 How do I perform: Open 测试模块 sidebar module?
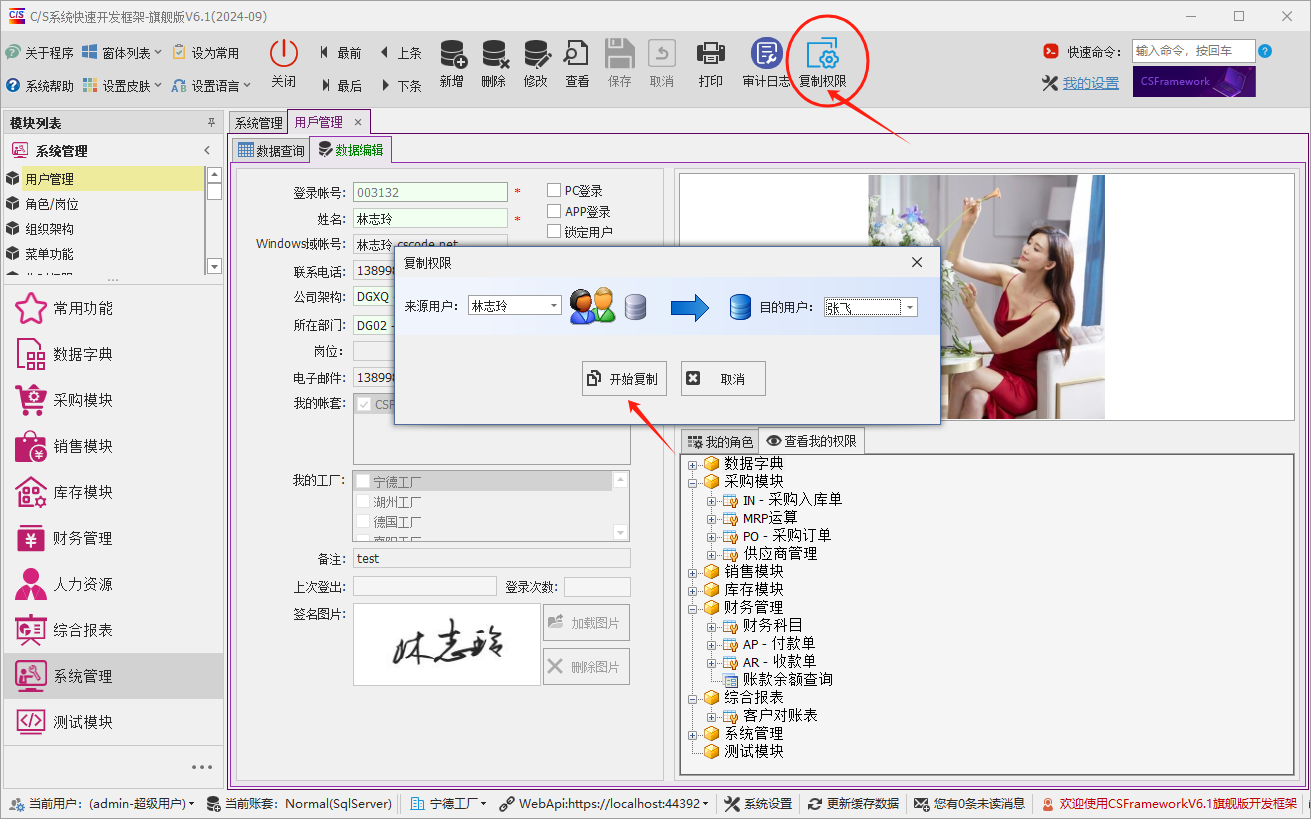[x=113, y=722]
